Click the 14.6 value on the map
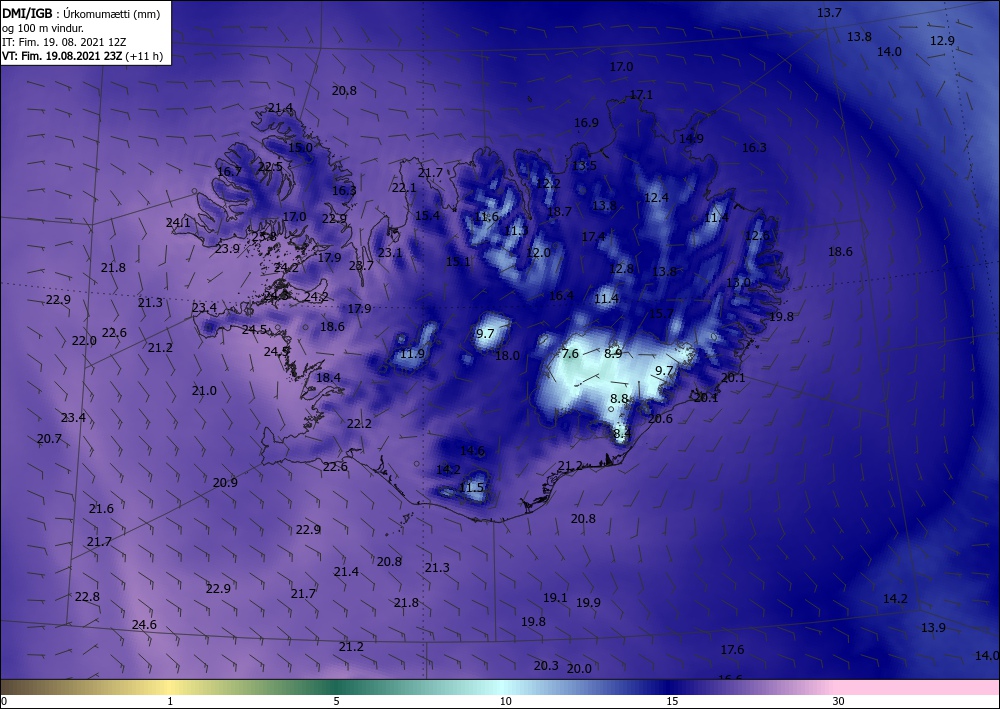The height and width of the screenshot is (709, 1000). tap(472, 451)
